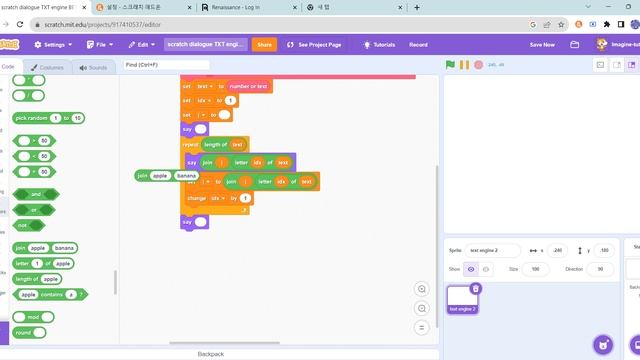The image size is (640, 360).
Task: Click the sprite x position field
Action: point(557,250)
